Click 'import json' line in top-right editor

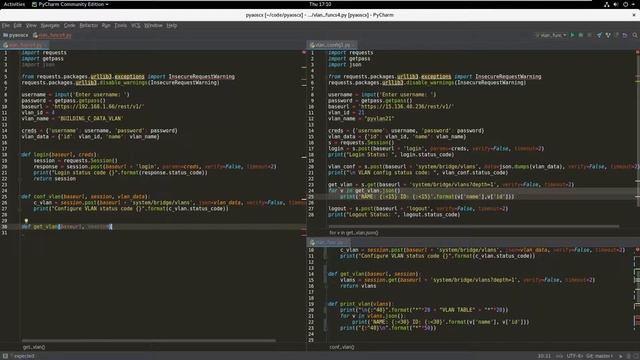(344, 64)
